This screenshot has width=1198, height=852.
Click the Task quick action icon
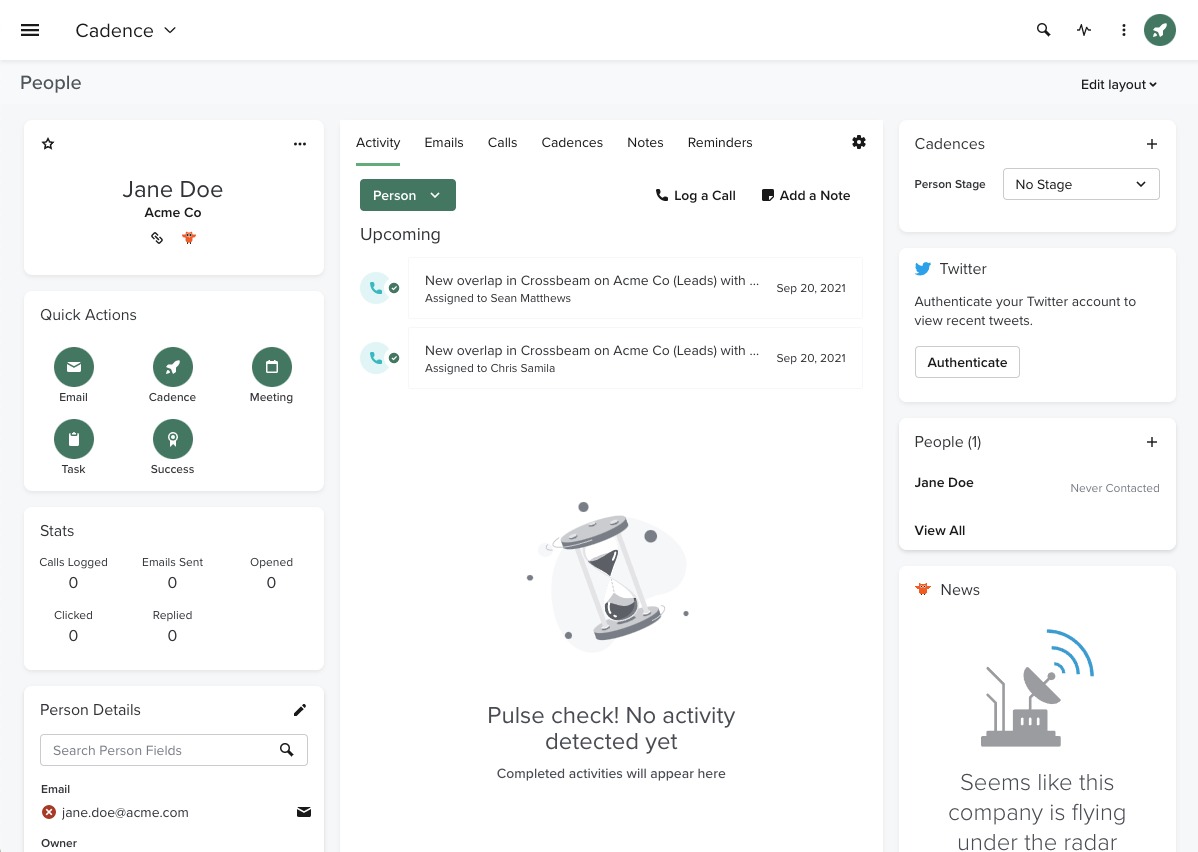click(x=73, y=439)
